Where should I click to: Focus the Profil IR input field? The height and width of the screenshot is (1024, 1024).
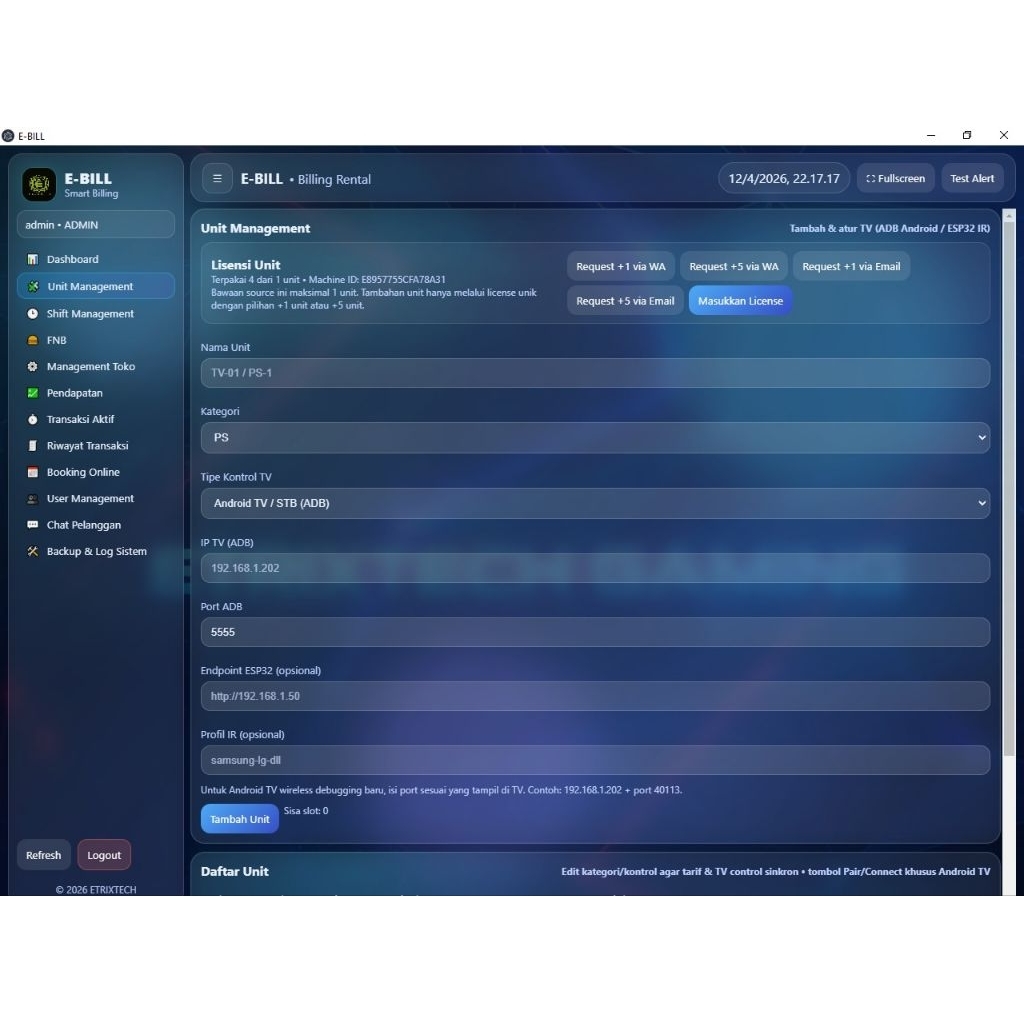(x=595, y=760)
